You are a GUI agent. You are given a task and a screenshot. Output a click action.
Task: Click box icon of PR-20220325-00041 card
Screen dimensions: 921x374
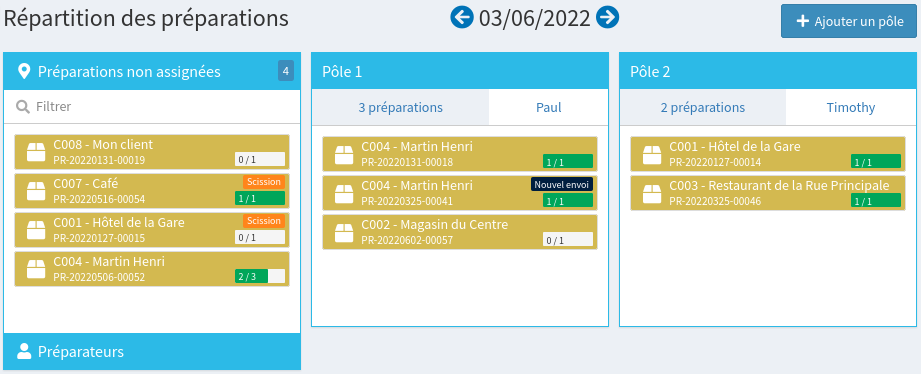pos(344,193)
